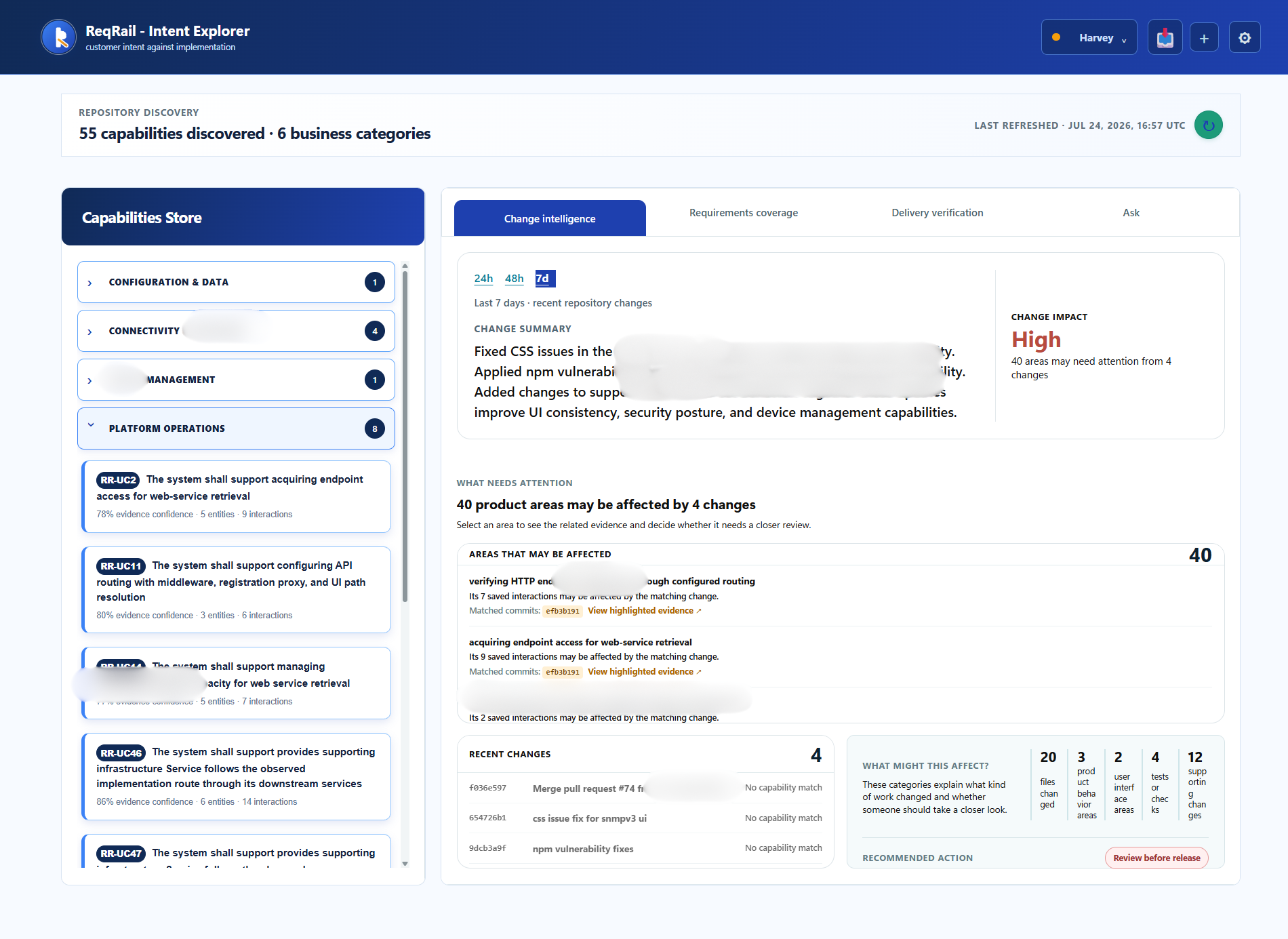The width and height of the screenshot is (1288, 939).
Task: View highlighted evidence for verifying HTTP area
Action: 644,611
